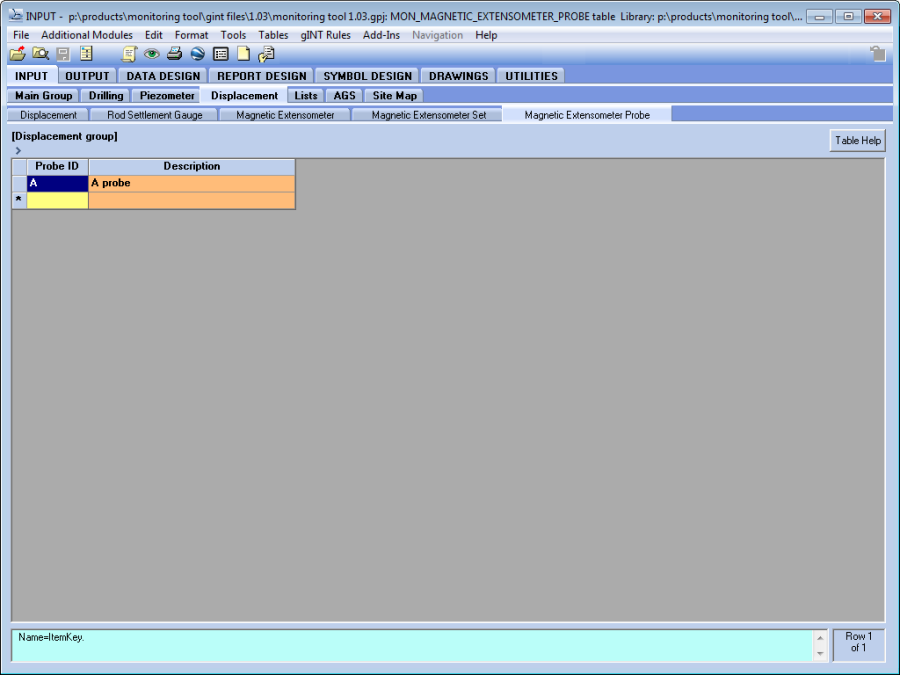Switch to the REPORT DESIGN tab
This screenshot has height=675, width=900.
[262, 76]
